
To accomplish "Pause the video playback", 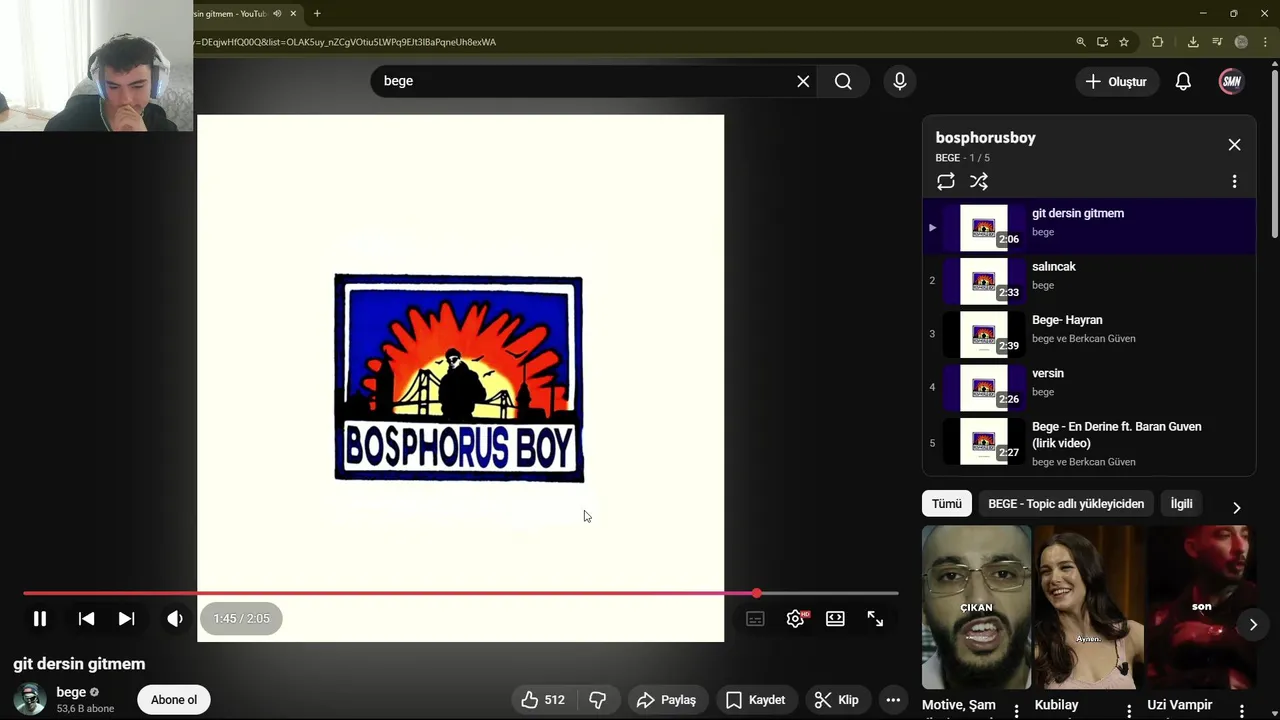I will 40,619.
